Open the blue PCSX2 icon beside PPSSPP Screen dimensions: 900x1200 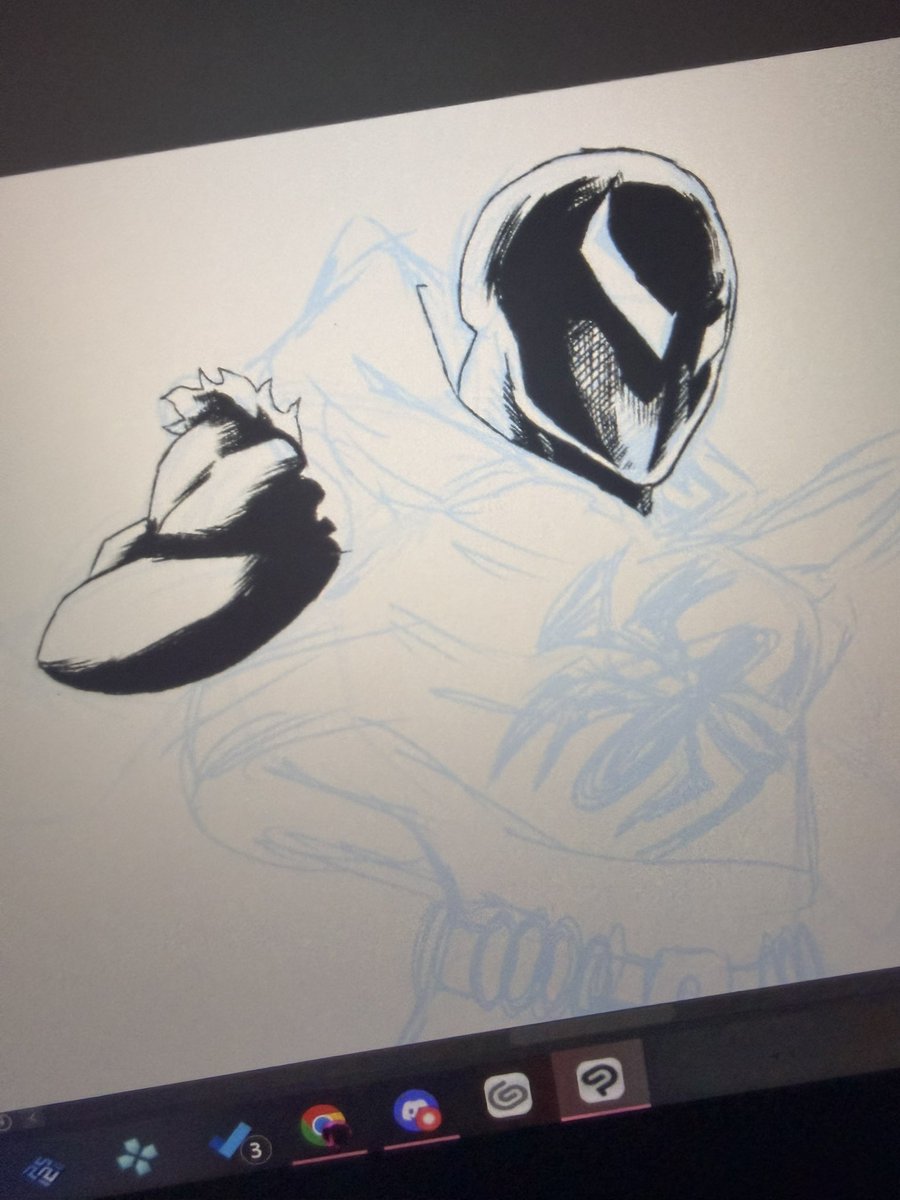42,1170
